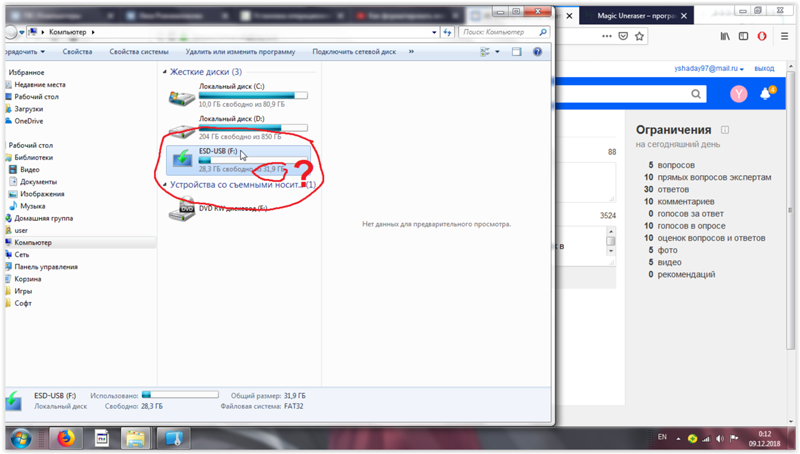This screenshot has width=800, height=454.
Task: Open Firefox from the taskbar
Action: tap(66, 439)
